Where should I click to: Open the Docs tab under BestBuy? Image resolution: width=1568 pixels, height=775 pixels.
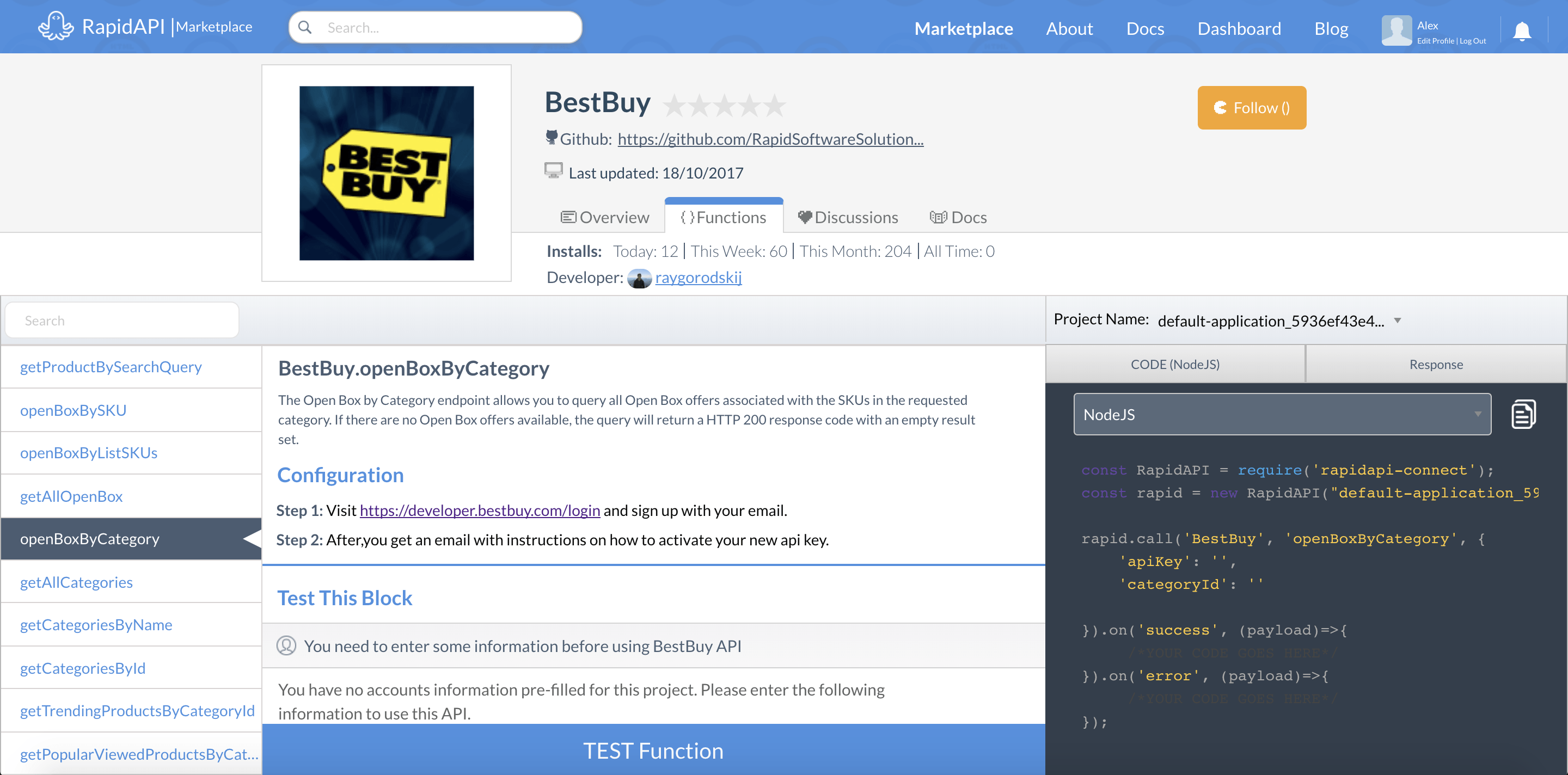[959, 217]
